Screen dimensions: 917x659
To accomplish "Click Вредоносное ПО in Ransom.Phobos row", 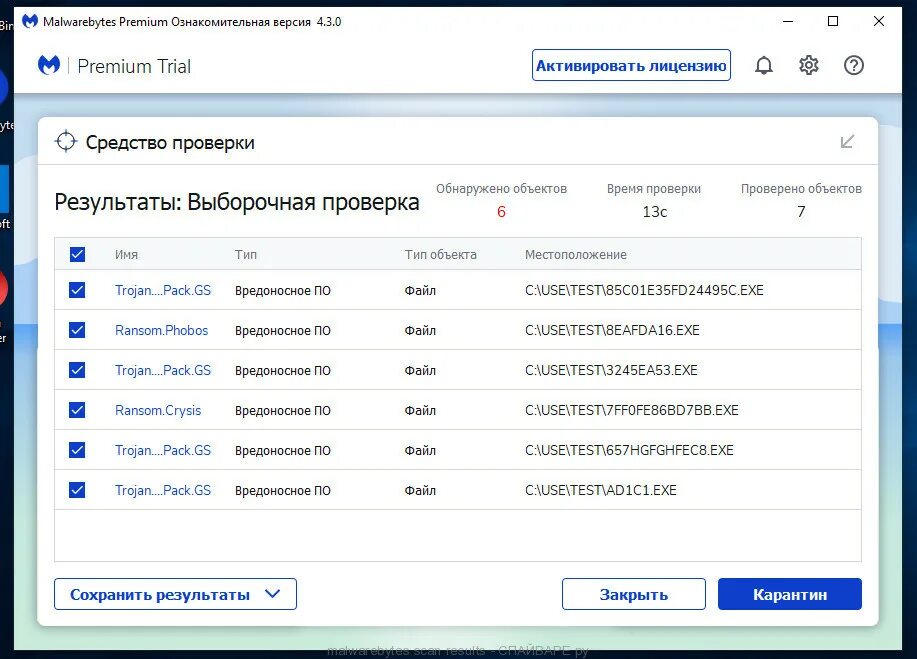I will (282, 330).
